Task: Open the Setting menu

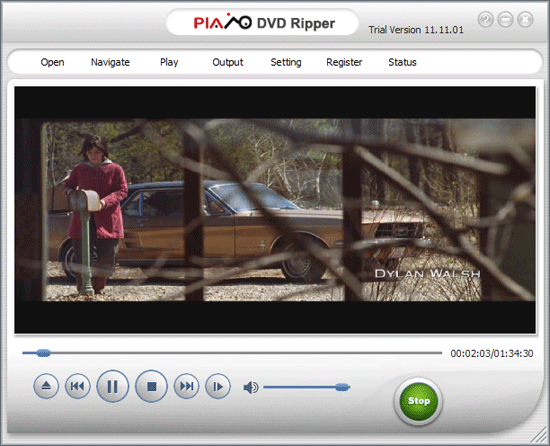Action: [286, 62]
